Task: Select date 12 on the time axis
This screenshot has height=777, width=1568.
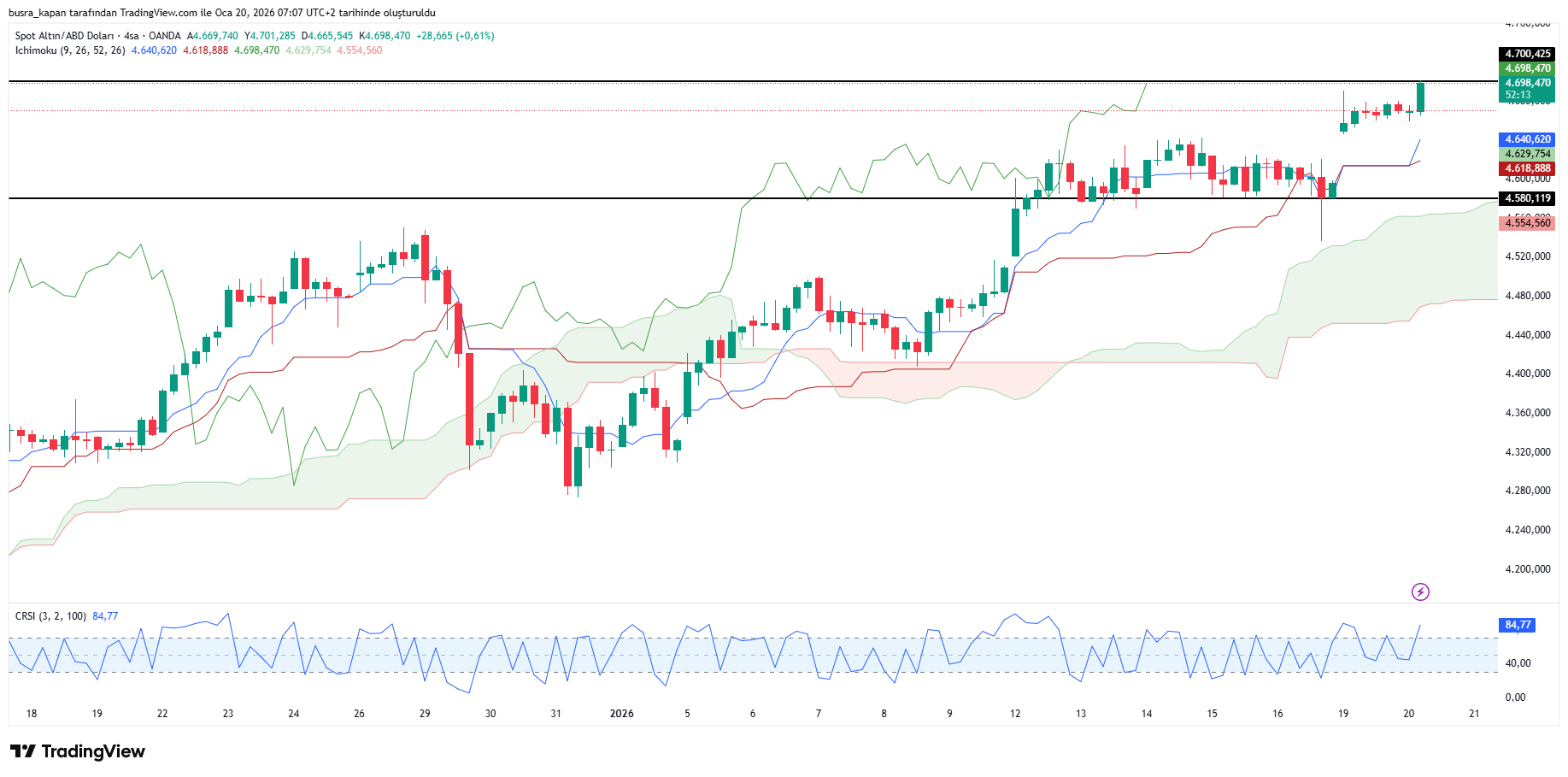Action: point(1015,714)
